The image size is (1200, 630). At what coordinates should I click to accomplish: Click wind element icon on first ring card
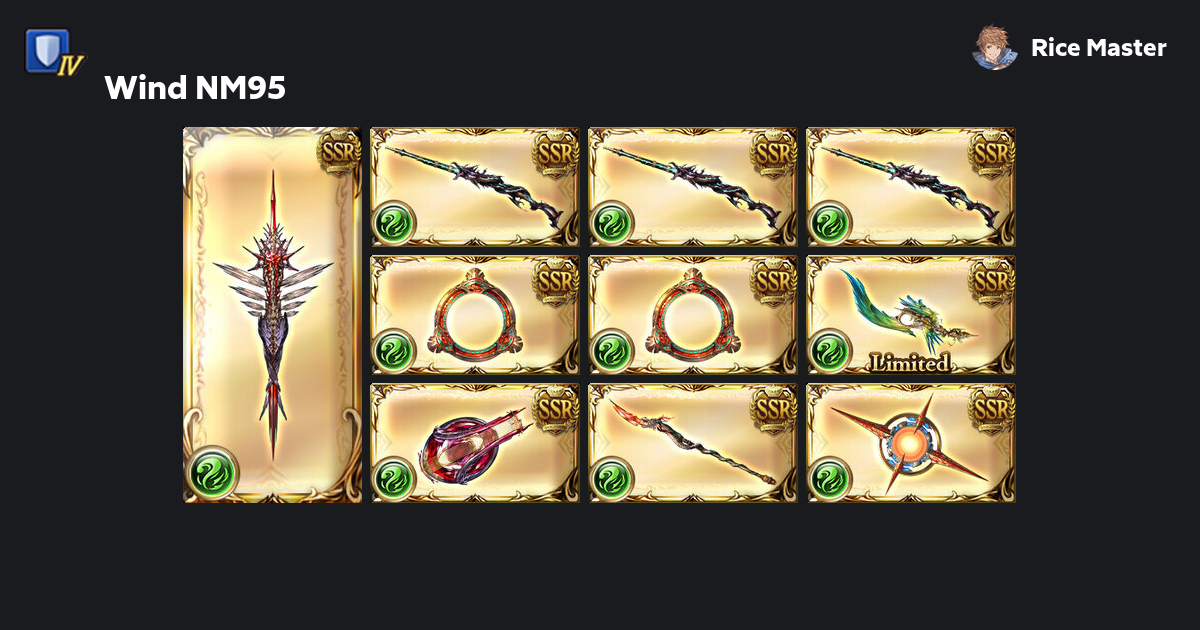[x=393, y=350]
